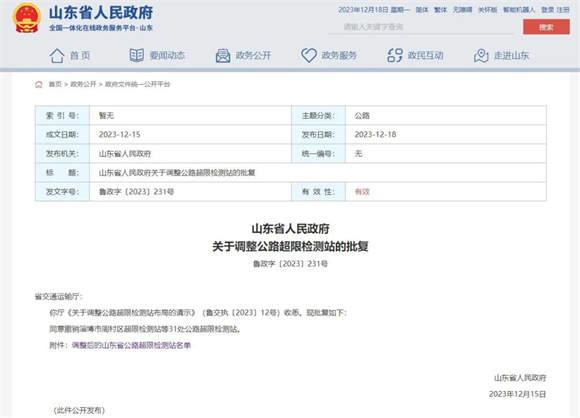
Task: Click the 省交通运输厅 salutation line
Action: [59, 297]
